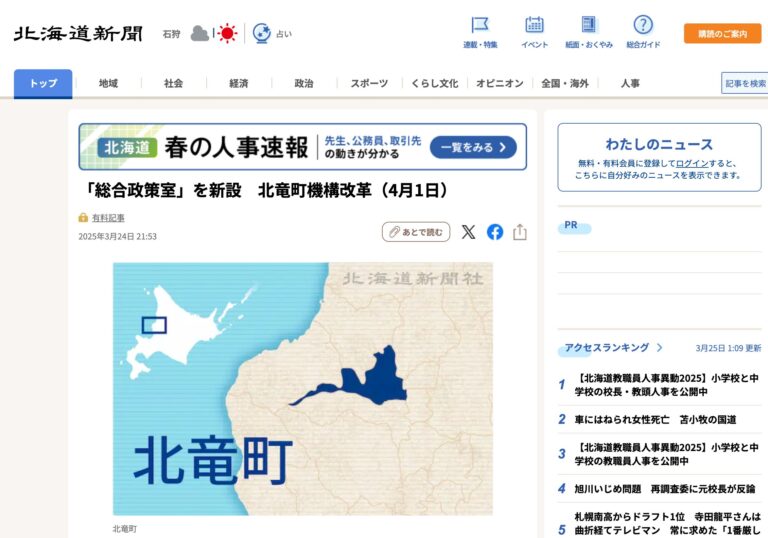Click the 北海道新聞 logo

click(78, 33)
